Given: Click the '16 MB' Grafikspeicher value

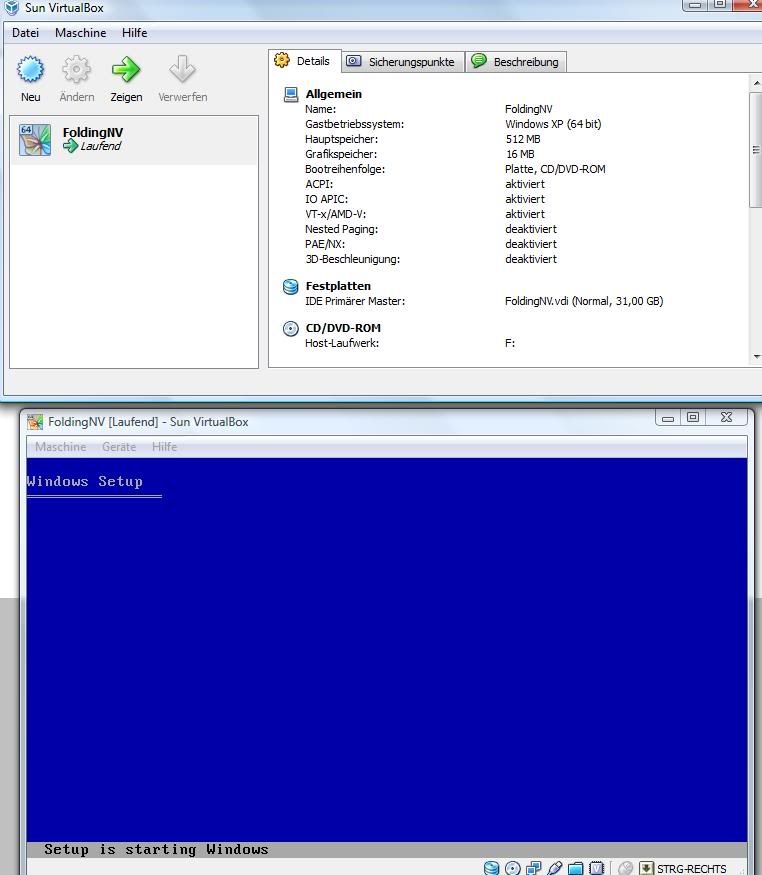Looking at the screenshot, I should pyautogui.click(x=520, y=154).
